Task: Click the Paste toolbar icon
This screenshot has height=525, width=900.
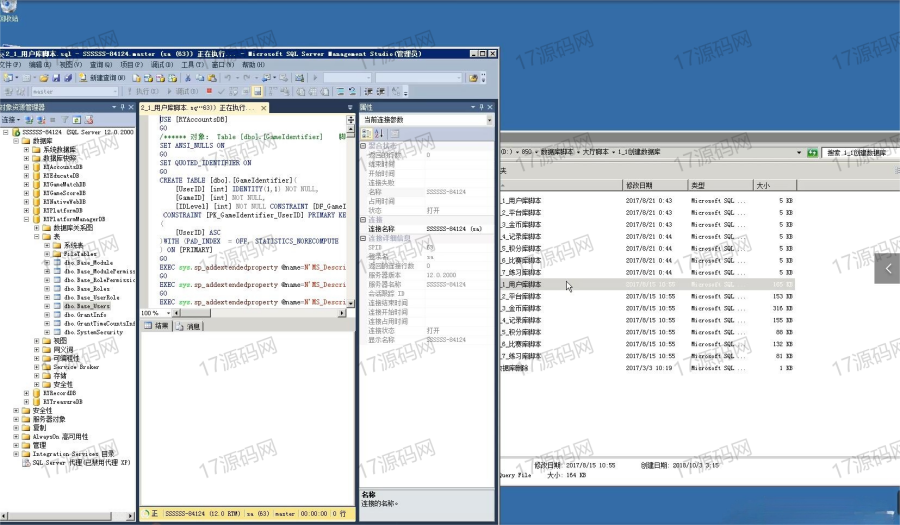Action: tap(212, 77)
